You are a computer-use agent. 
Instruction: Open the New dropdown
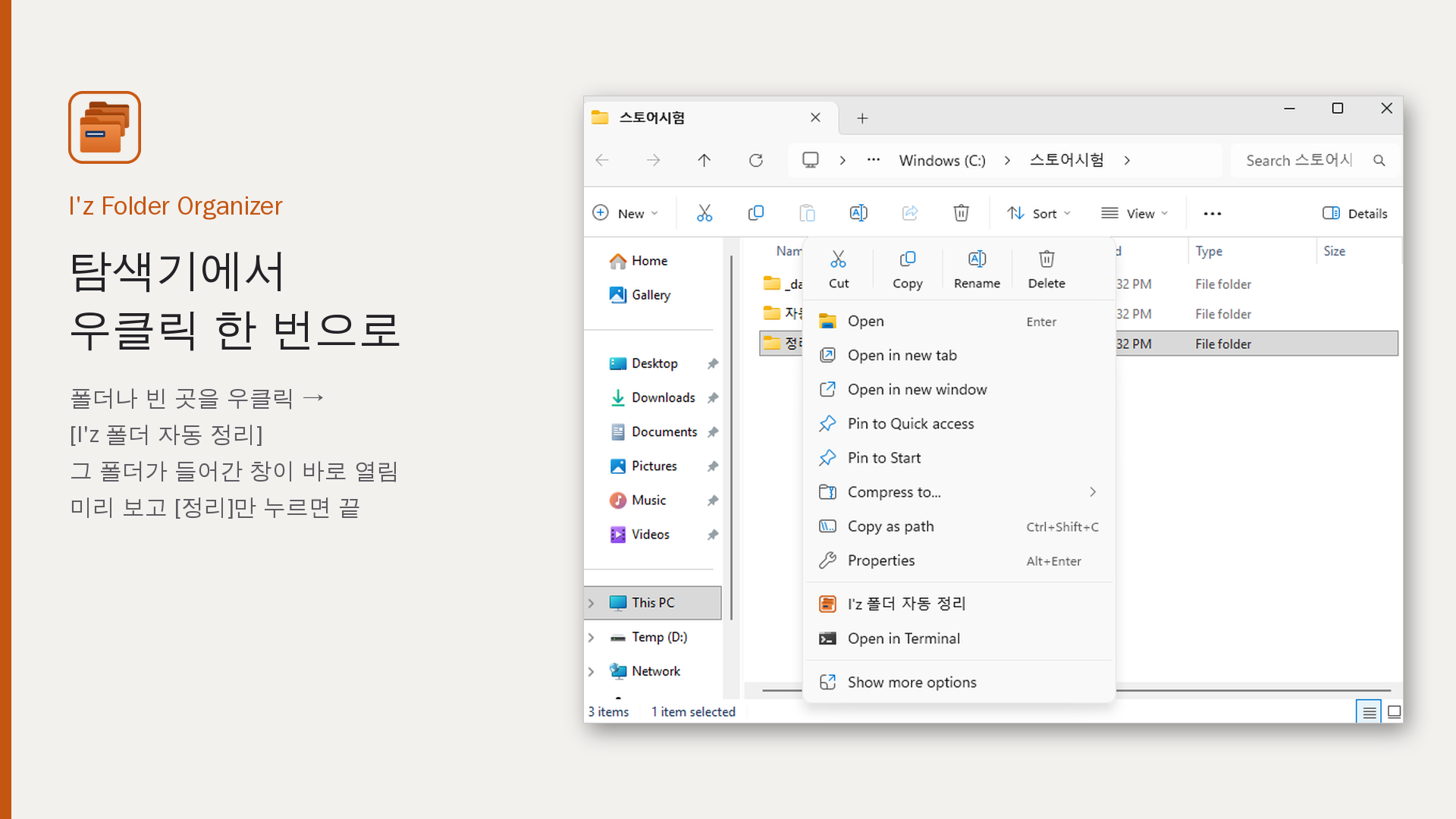click(626, 213)
